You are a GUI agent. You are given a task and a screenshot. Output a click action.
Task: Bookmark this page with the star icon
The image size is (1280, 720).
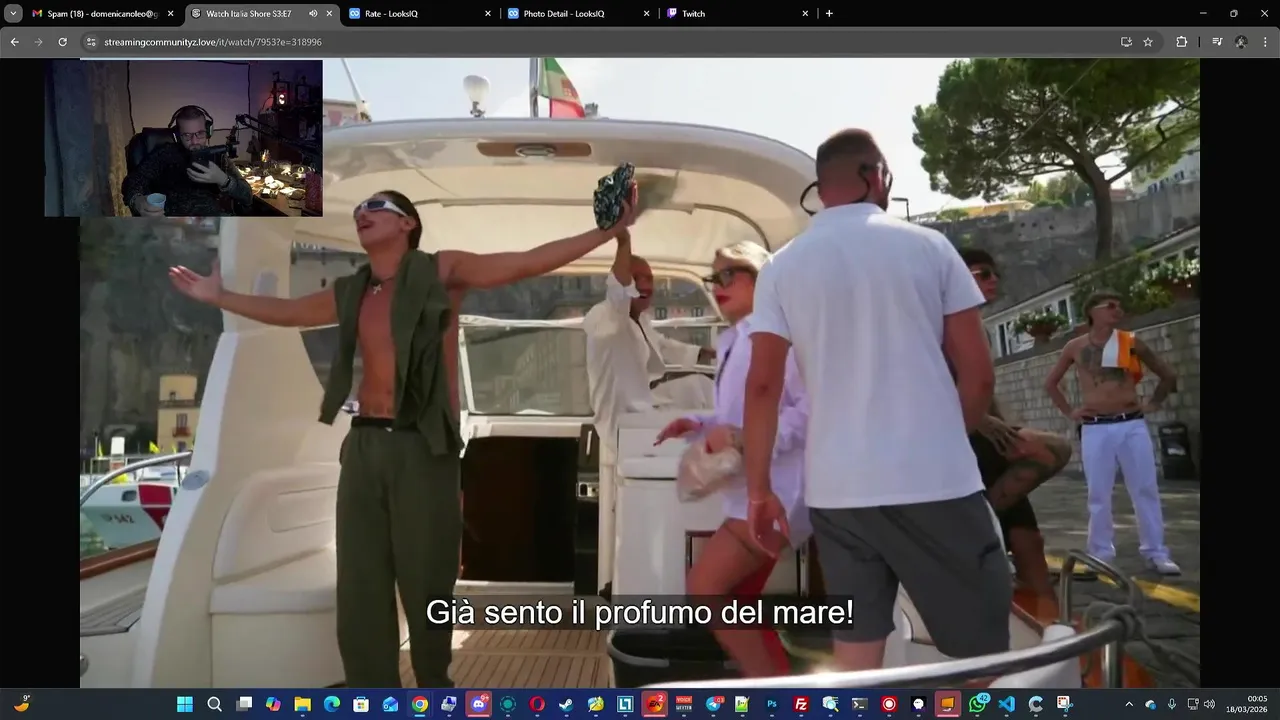tap(1148, 42)
